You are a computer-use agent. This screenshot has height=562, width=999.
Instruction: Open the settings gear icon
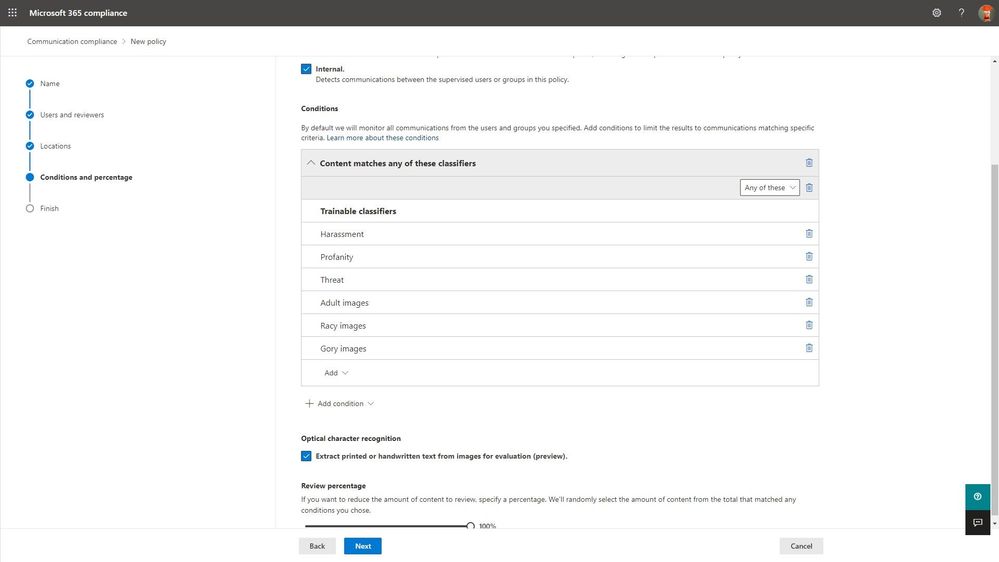pos(936,13)
